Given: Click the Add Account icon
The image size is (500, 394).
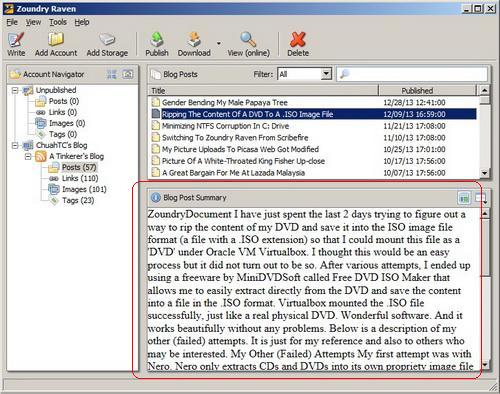Looking at the screenshot, I should tap(55, 39).
